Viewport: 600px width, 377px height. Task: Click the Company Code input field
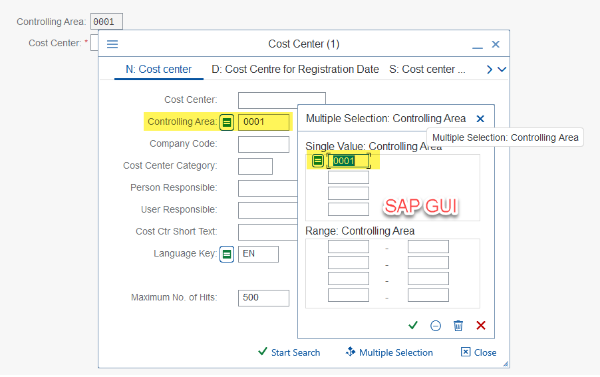[x=264, y=145]
